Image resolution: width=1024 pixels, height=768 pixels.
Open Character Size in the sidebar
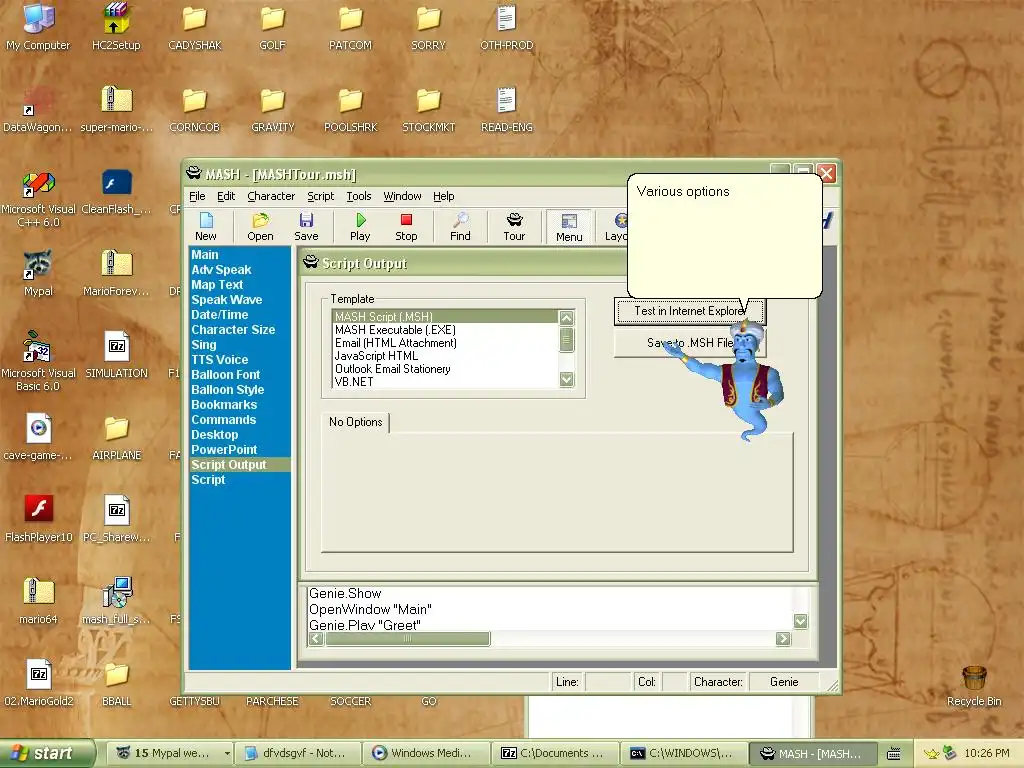(x=233, y=330)
